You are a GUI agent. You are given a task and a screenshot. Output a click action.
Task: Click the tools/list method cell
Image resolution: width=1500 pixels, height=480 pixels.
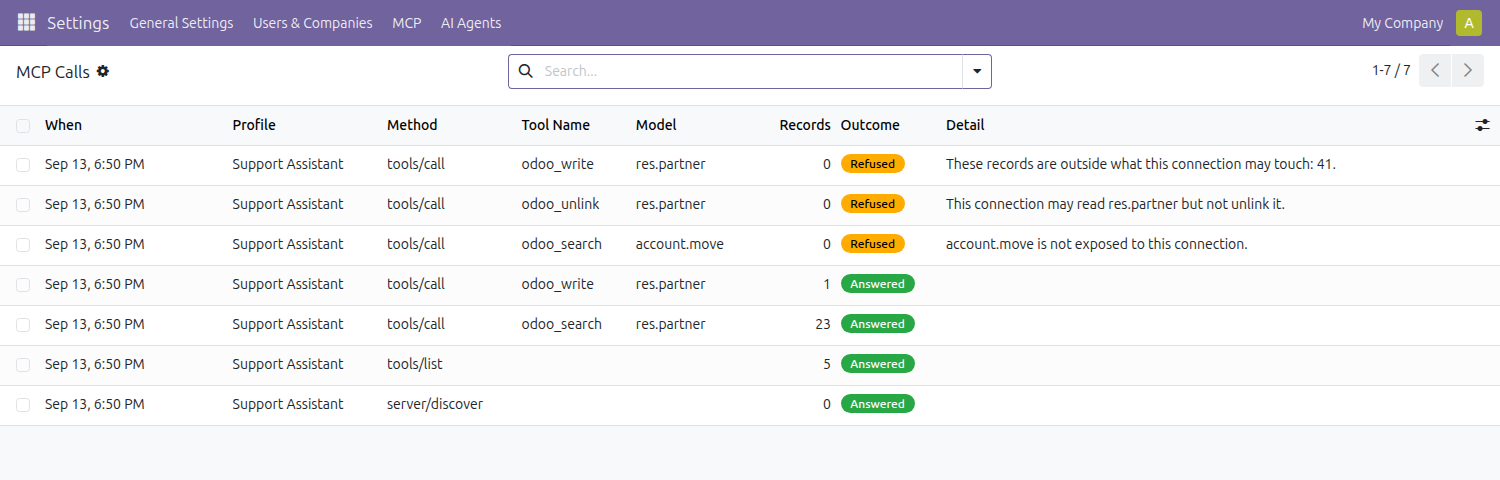(x=415, y=364)
